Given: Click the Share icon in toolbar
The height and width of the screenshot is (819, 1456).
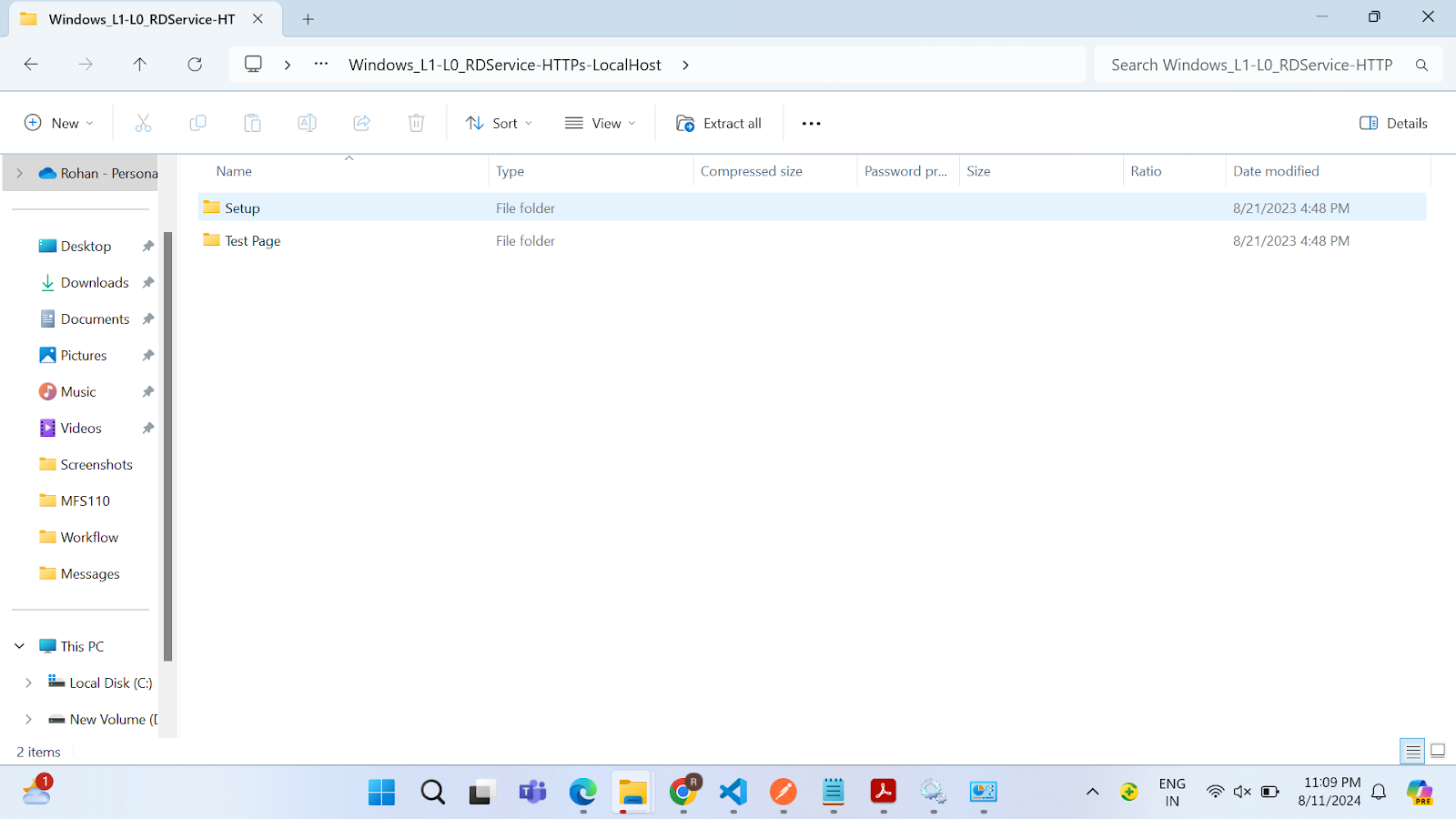Looking at the screenshot, I should point(361,123).
